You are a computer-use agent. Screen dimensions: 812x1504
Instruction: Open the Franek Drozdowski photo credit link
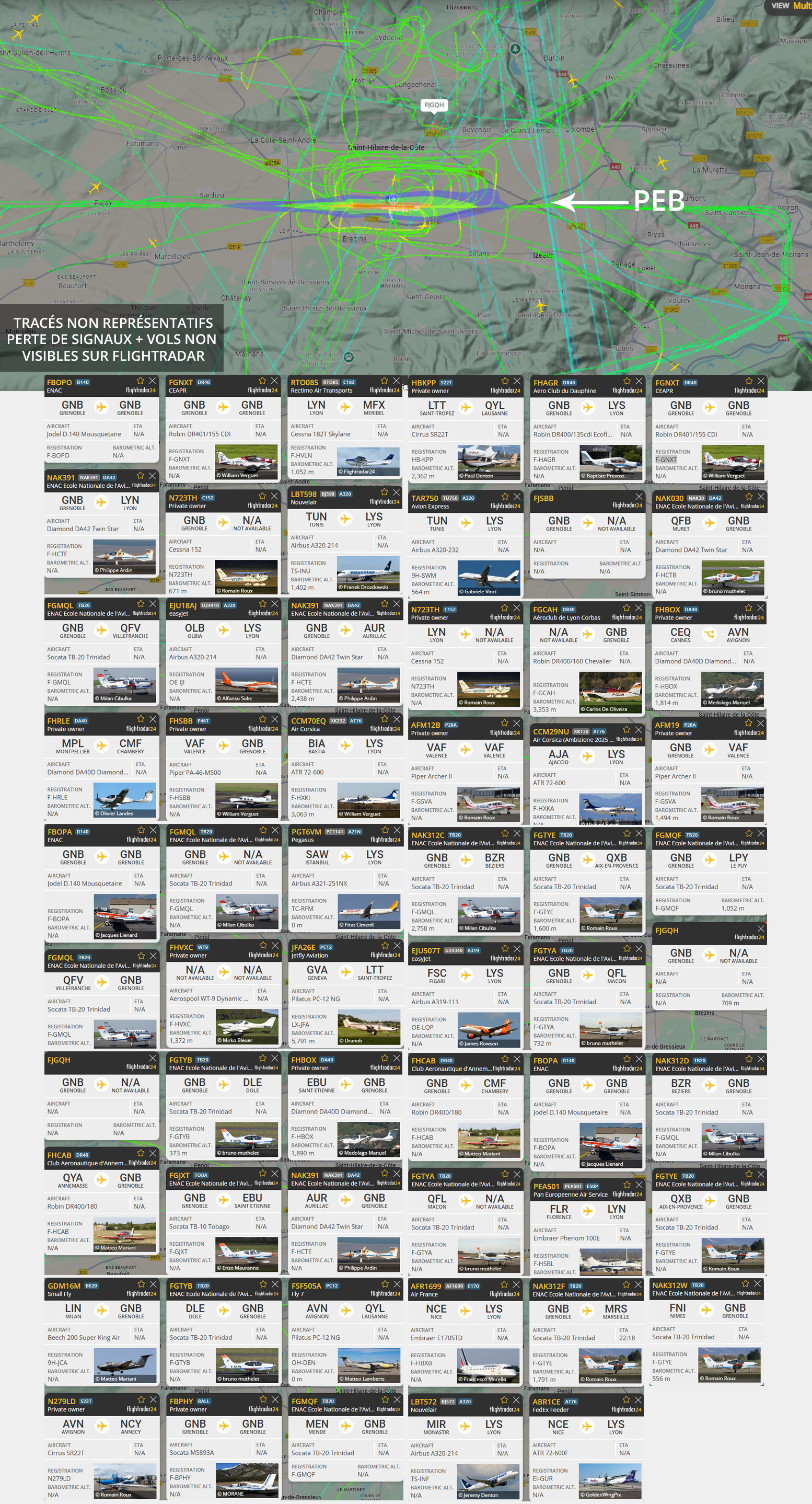[x=365, y=588]
